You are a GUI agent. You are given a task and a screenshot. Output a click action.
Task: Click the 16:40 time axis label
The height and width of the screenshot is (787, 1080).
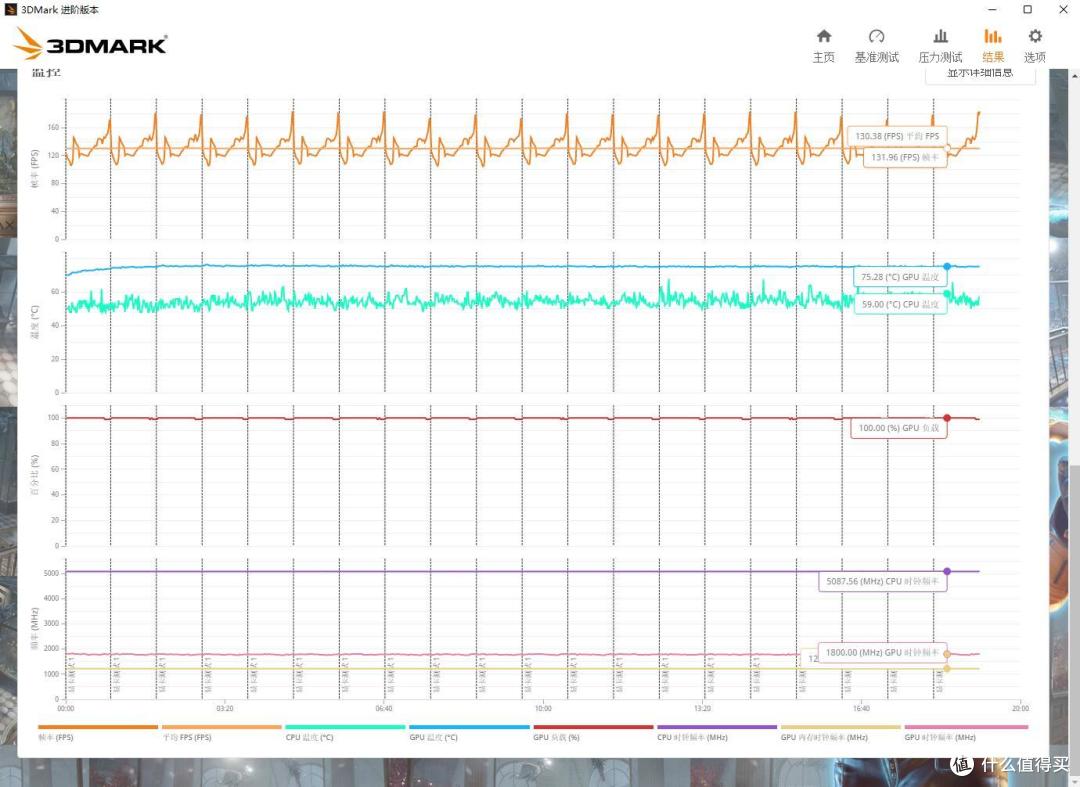click(861, 709)
